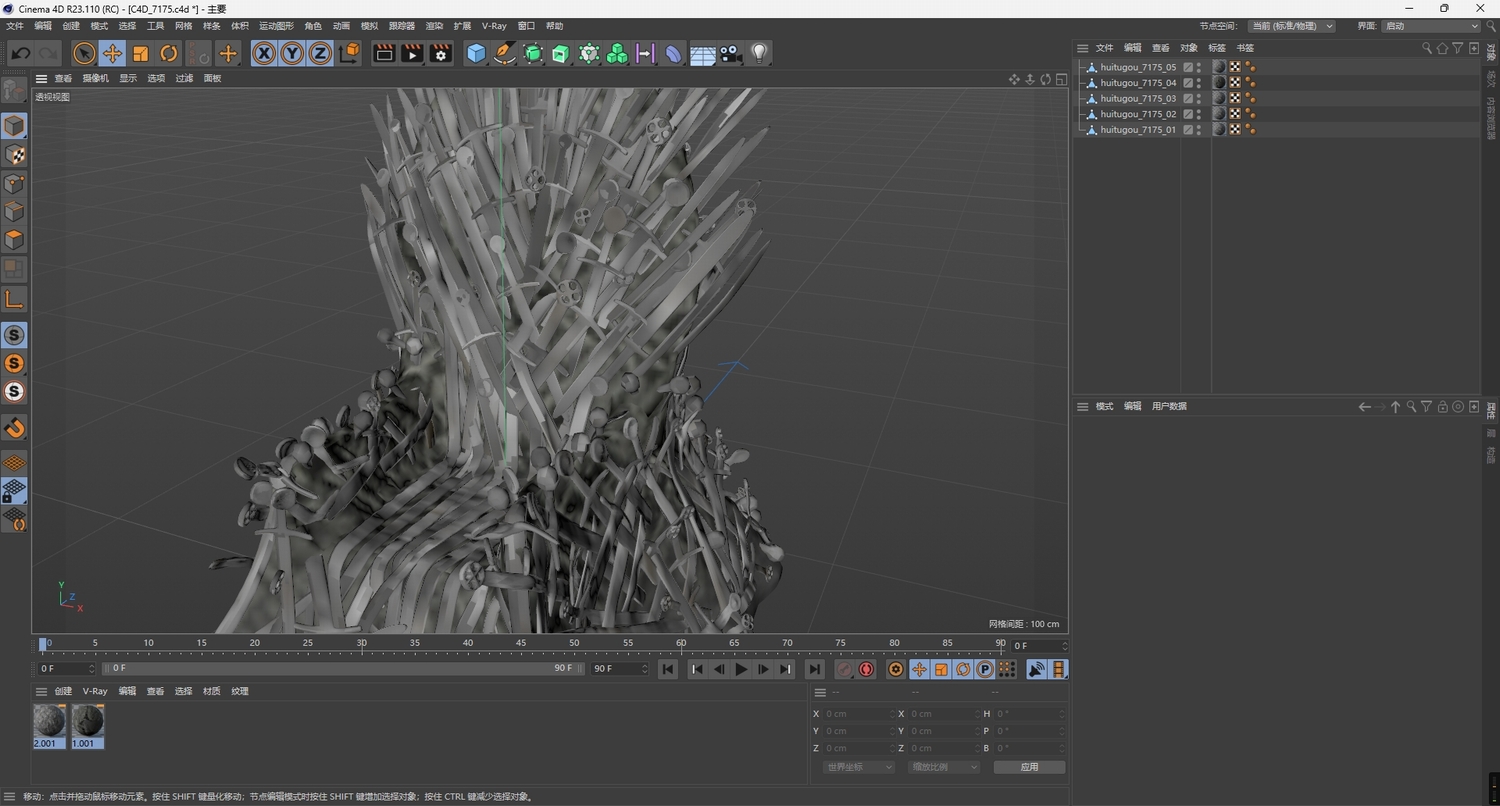1500x806 pixels.
Task: Toggle the Y axis lock button
Action: pyautogui.click(x=291, y=53)
